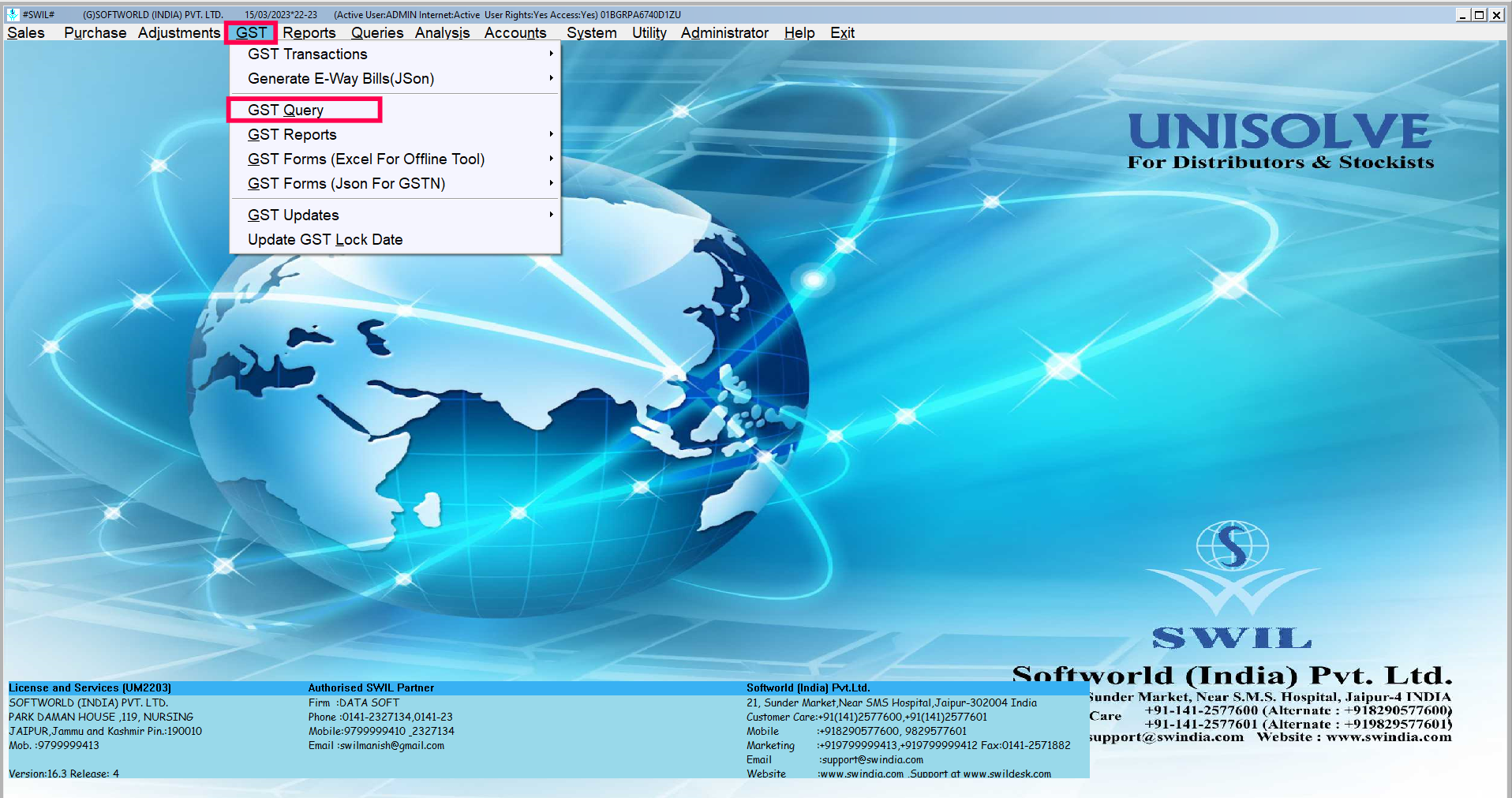Viewport: 1512px width, 798px height.
Task: Click 'Version:16.3 Release: 4' text
Action: 64,774
